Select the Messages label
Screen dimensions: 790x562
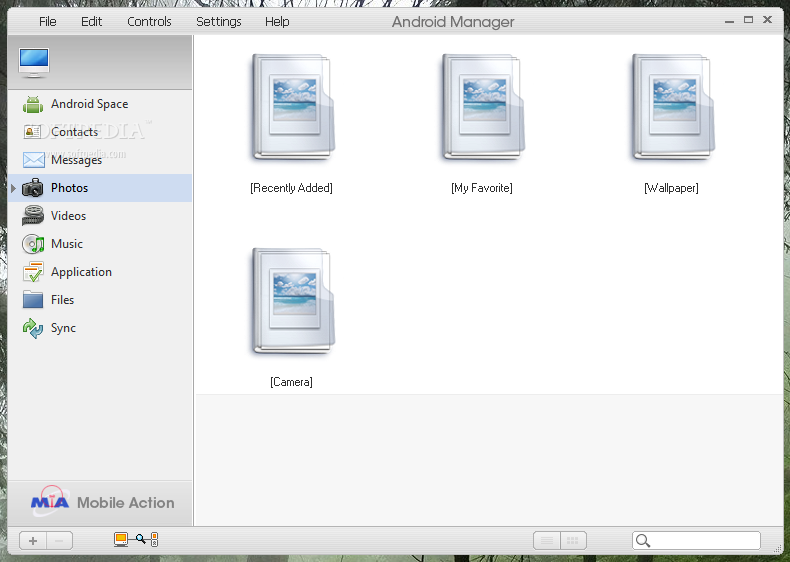click(76, 160)
